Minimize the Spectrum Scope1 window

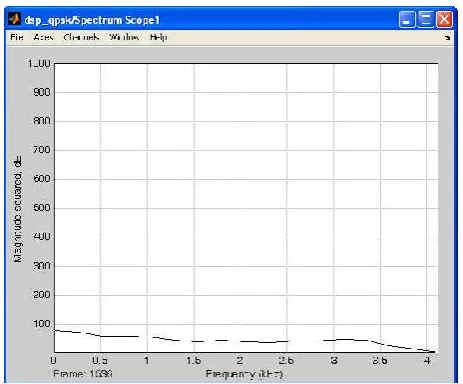pos(407,19)
